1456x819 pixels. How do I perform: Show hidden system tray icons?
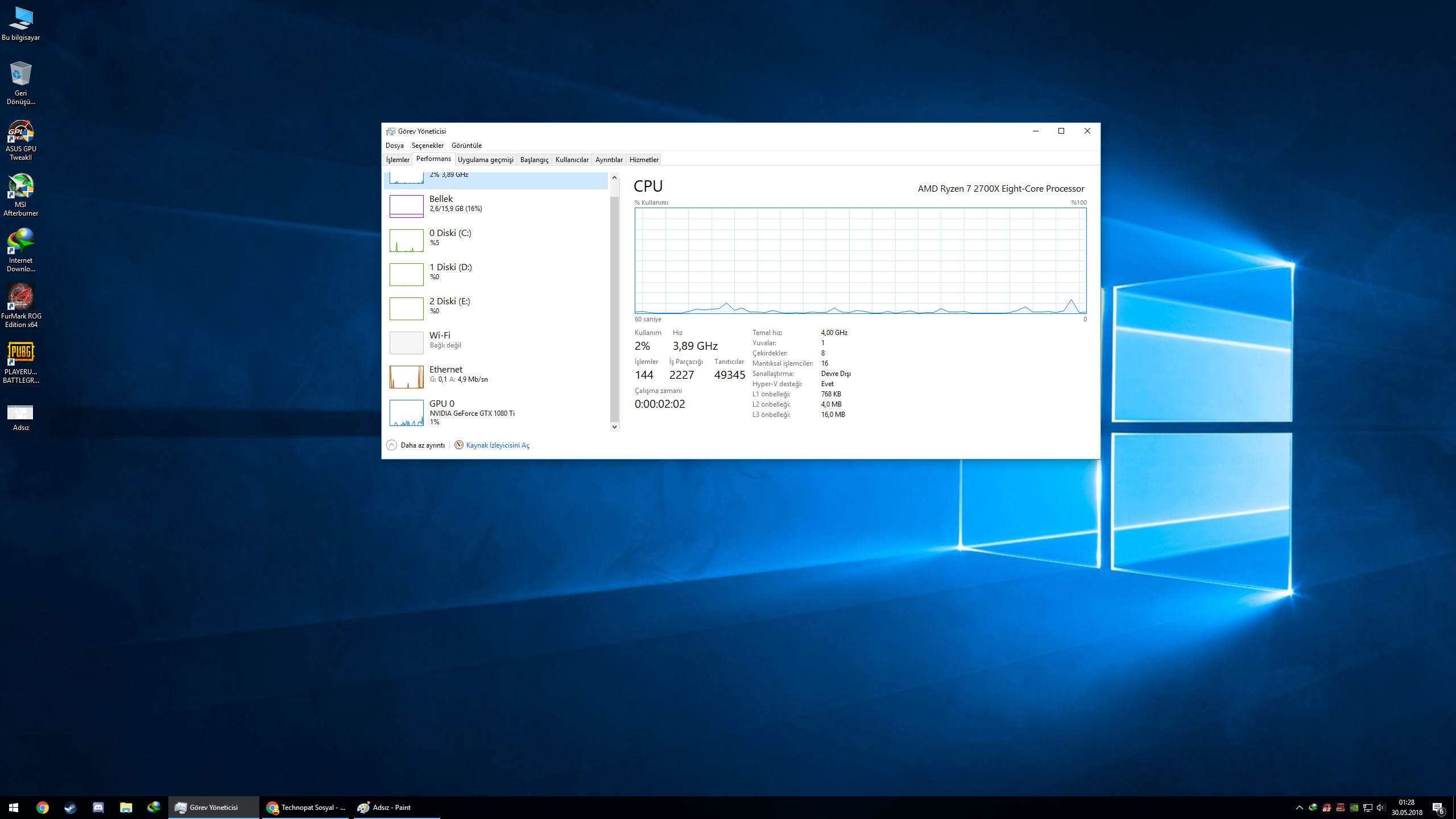[1299, 808]
